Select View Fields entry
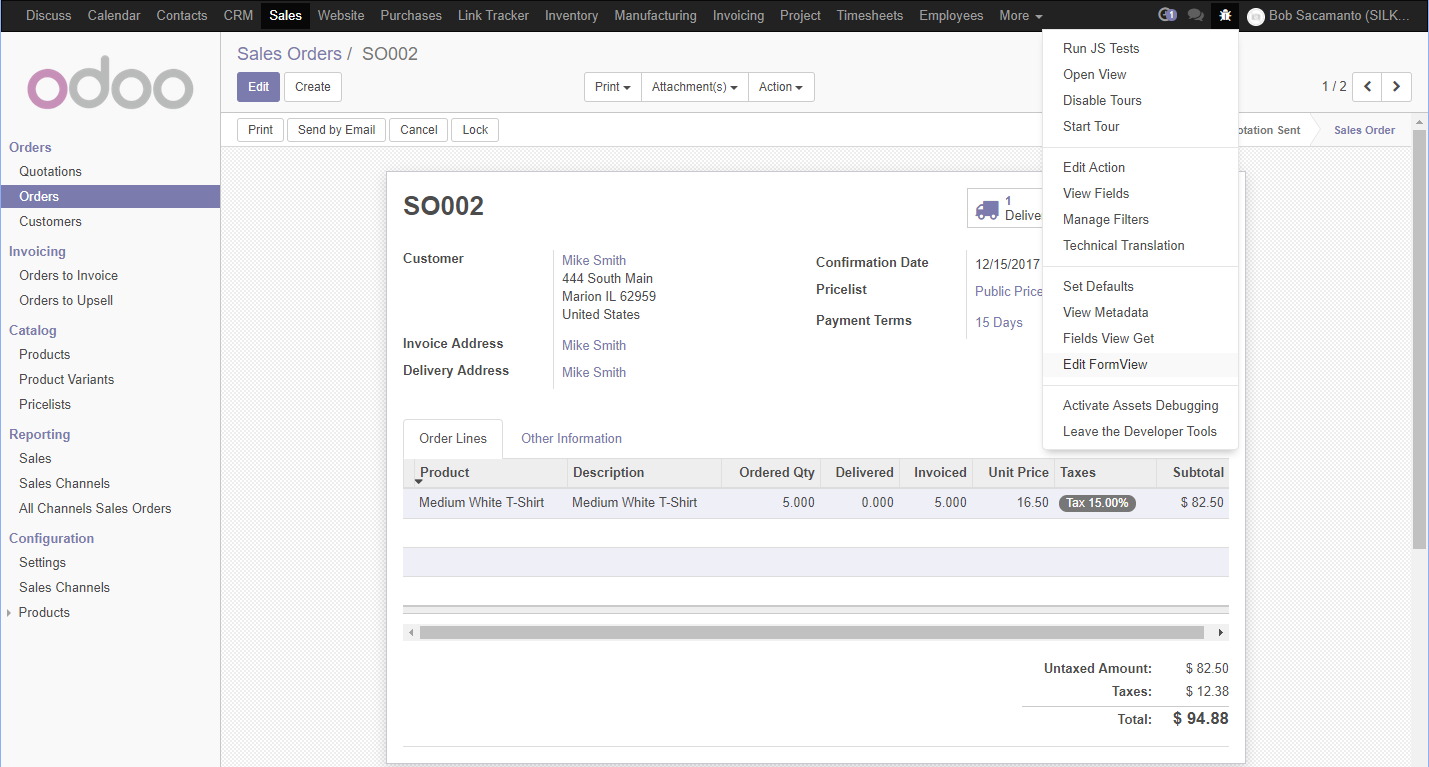 tap(1140, 193)
